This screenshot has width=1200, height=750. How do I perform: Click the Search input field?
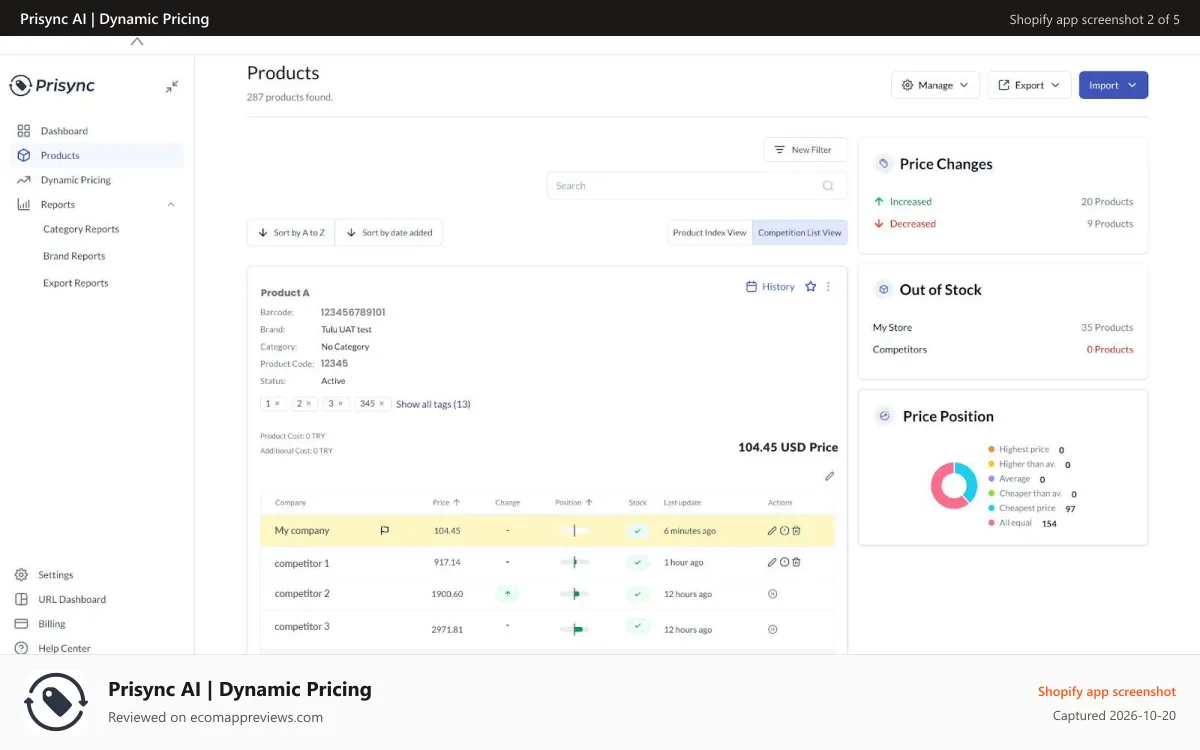click(697, 186)
